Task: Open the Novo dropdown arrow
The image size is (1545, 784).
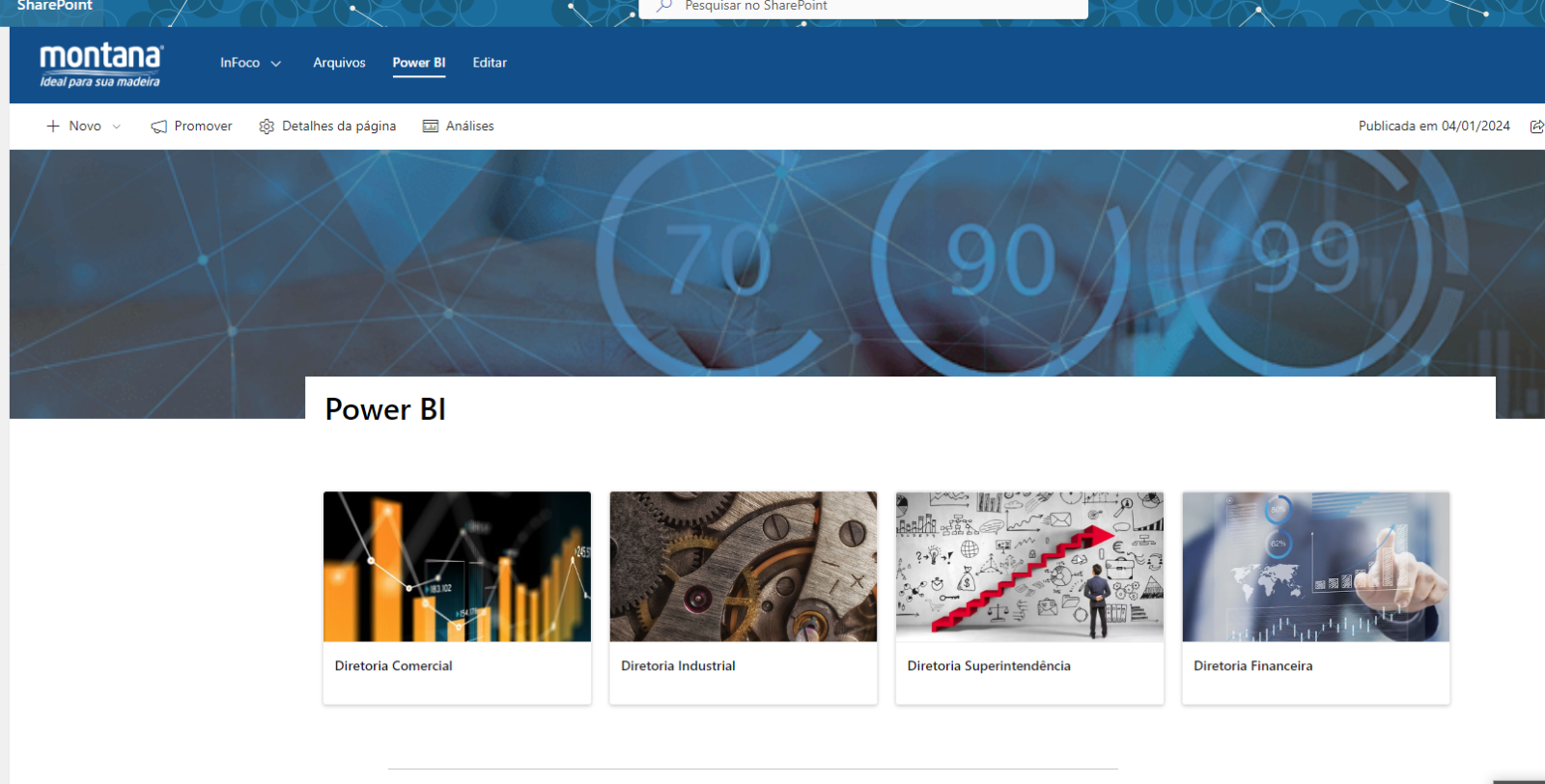Action: [117, 126]
